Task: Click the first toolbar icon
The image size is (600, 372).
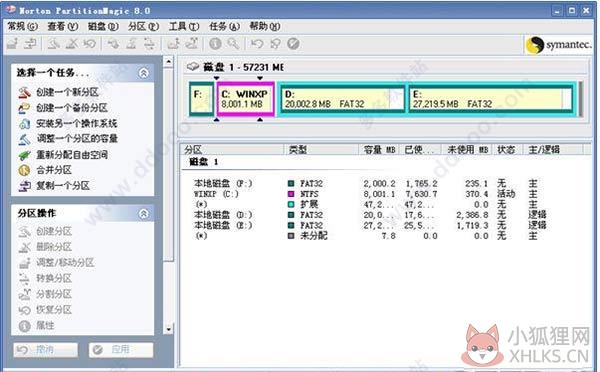Action: pyautogui.click(x=12, y=44)
